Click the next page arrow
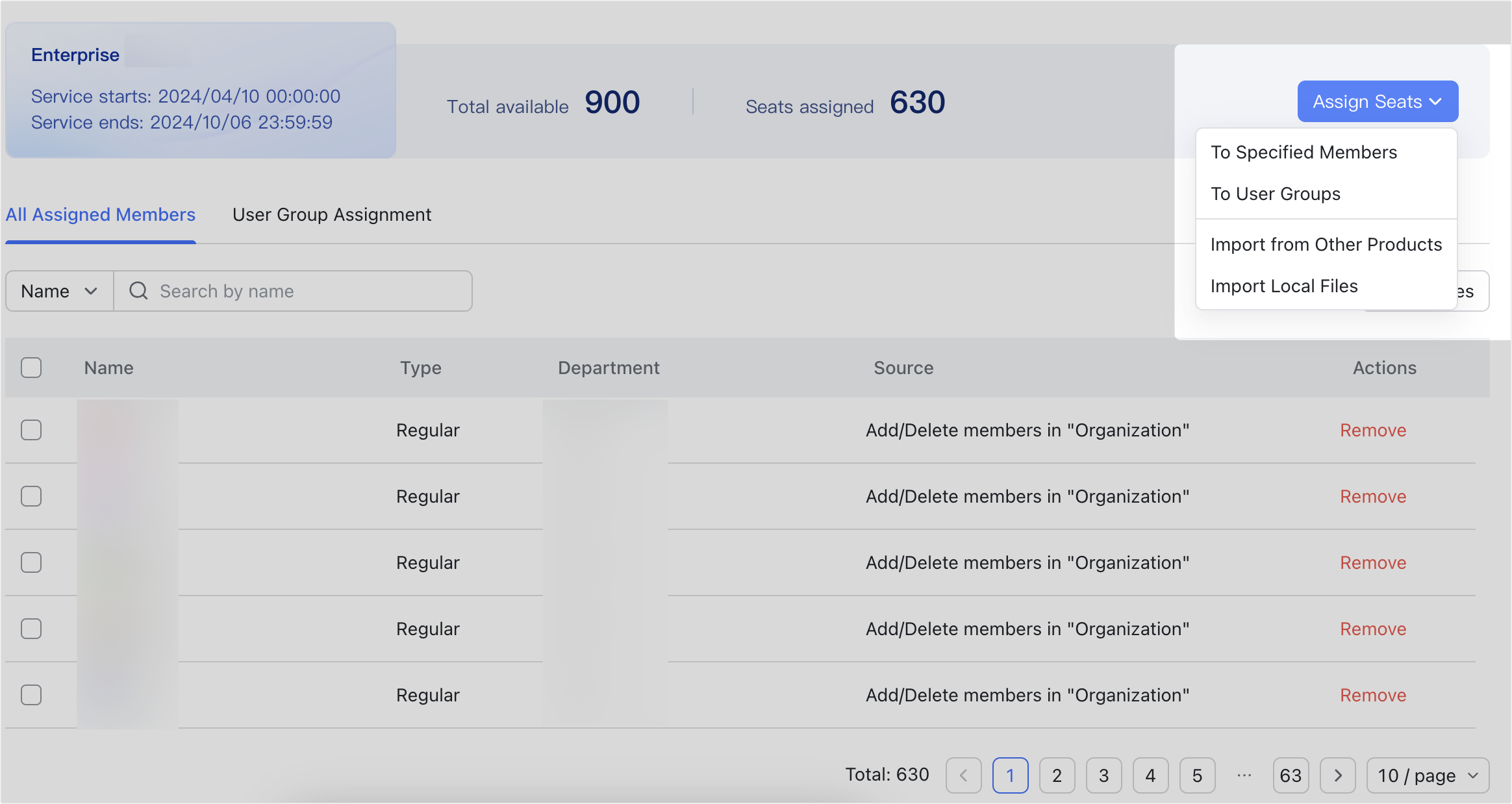The width and height of the screenshot is (1512, 804). pyautogui.click(x=1338, y=775)
